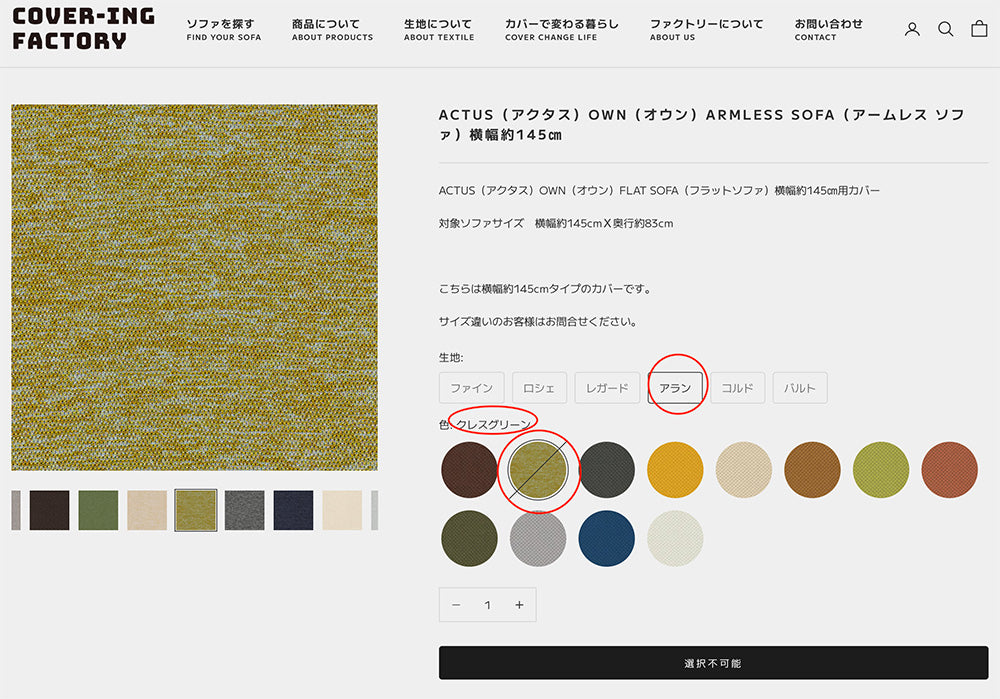Choose the yellow color swatch
The height and width of the screenshot is (699, 1000).
(x=675, y=470)
